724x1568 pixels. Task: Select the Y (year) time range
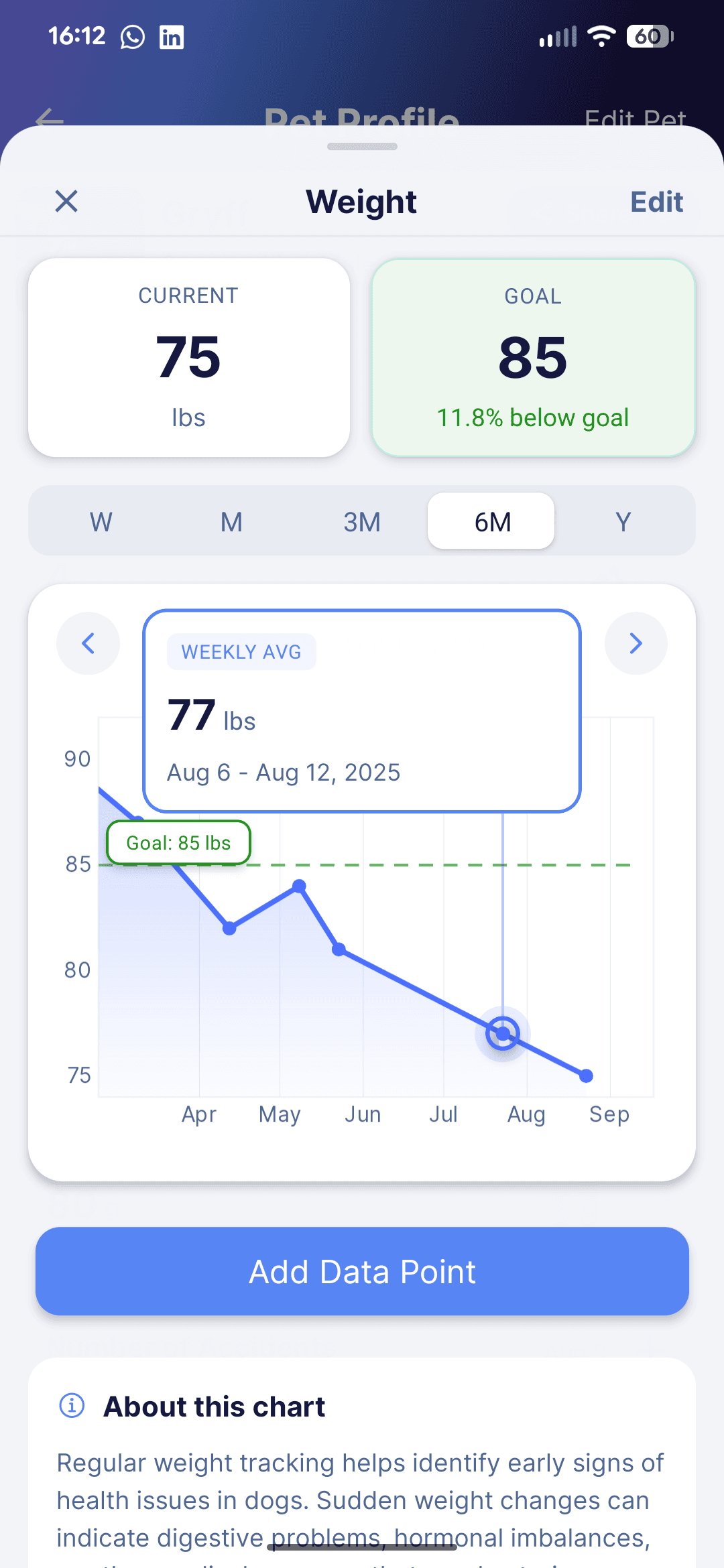pos(623,521)
